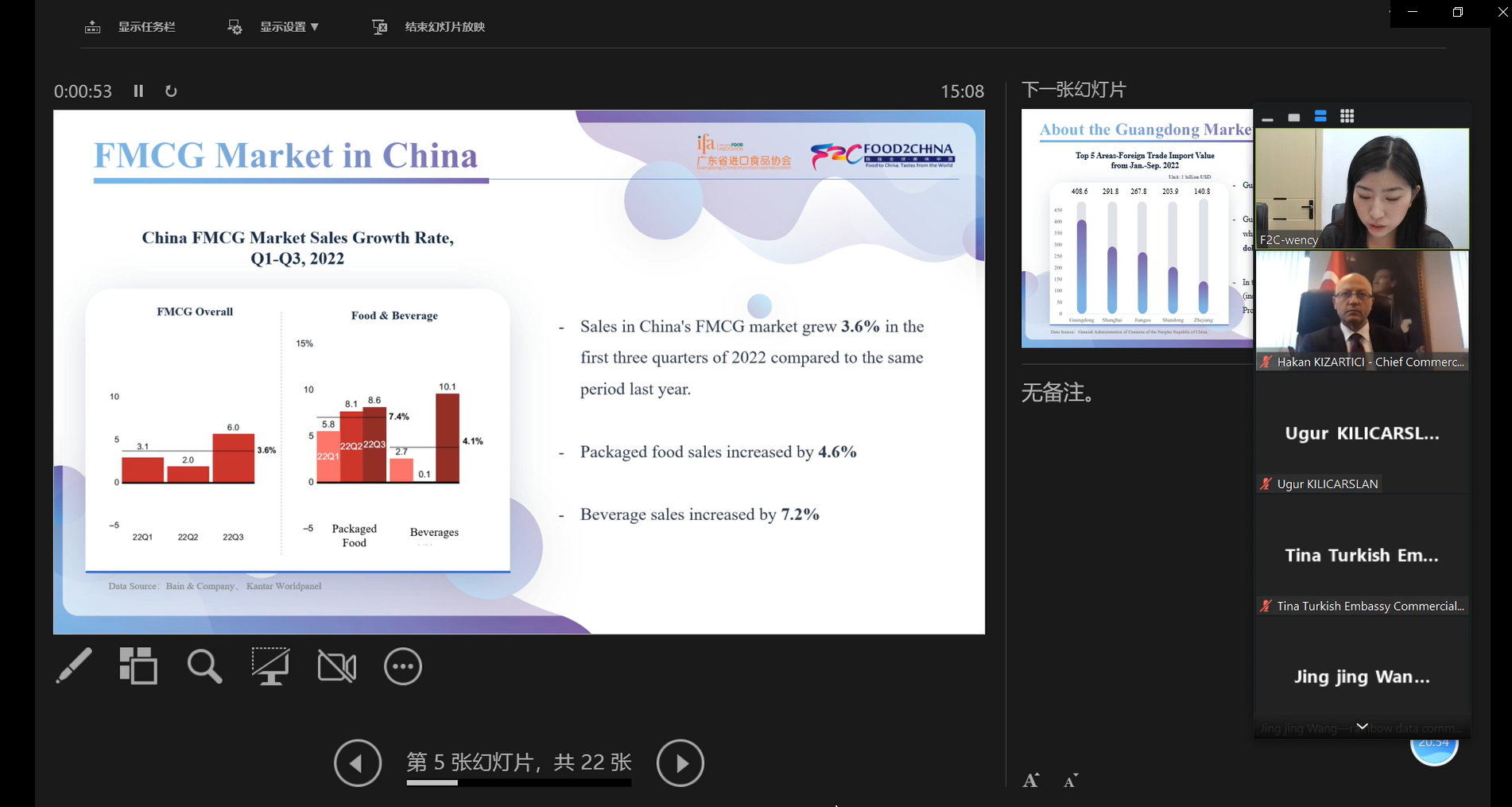Click 显示任务栏 show taskbar
This screenshot has width=1512, height=807.
pyautogui.click(x=131, y=27)
